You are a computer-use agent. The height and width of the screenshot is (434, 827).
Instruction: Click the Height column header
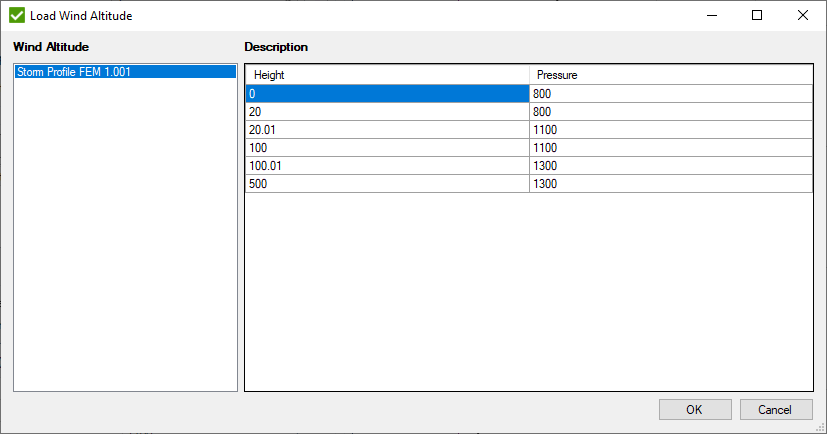pyautogui.click(x=387, y=75)
